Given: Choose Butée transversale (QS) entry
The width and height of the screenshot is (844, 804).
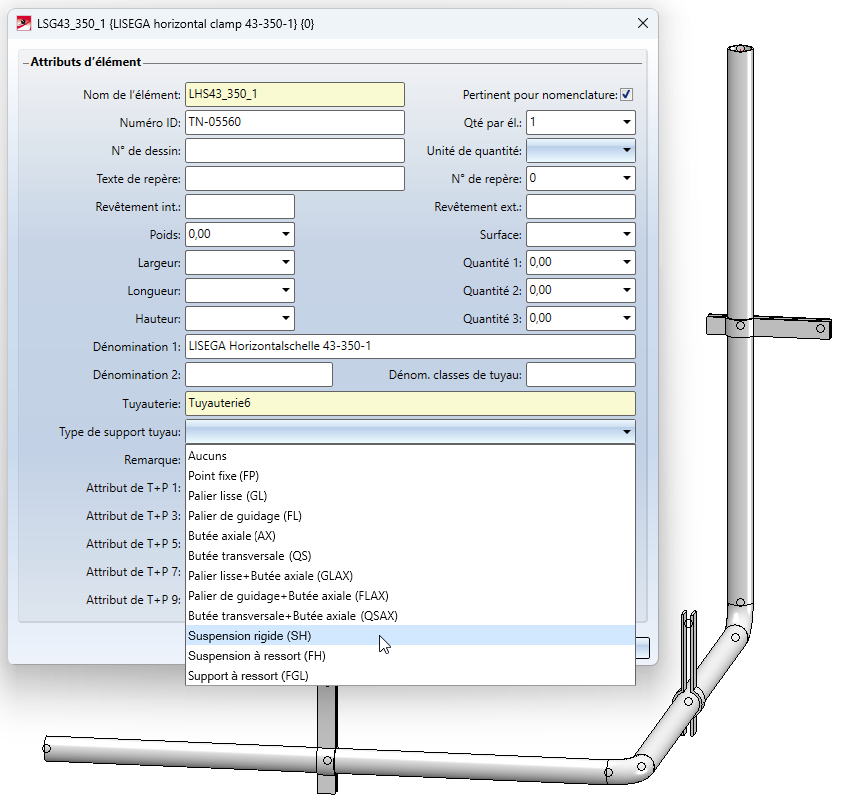Looking at the screenshot, I should click(410, 556).
